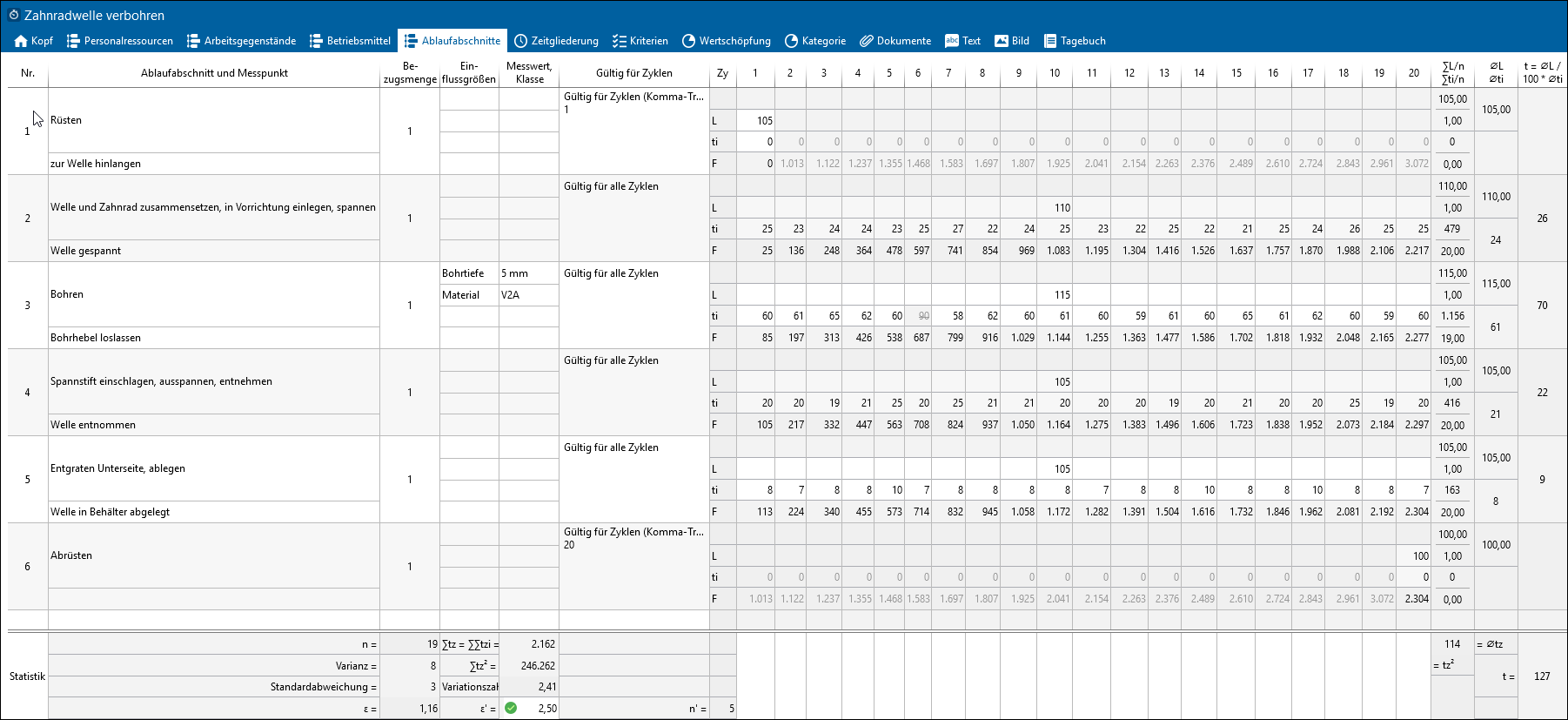The width and height of the screenshot is (1568, 720).
Task: Click the Arbeitsgegenstände list icon
Action: point(193,41)
